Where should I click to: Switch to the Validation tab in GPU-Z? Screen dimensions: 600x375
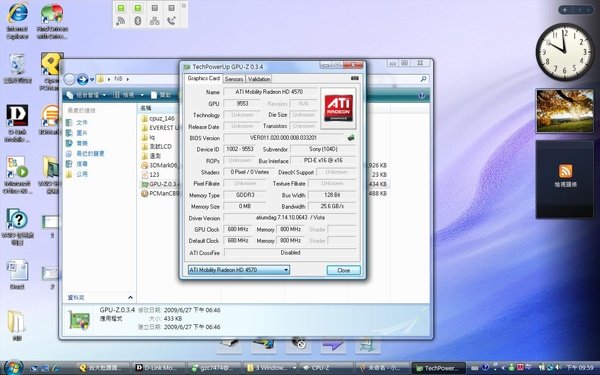[259, 79]
